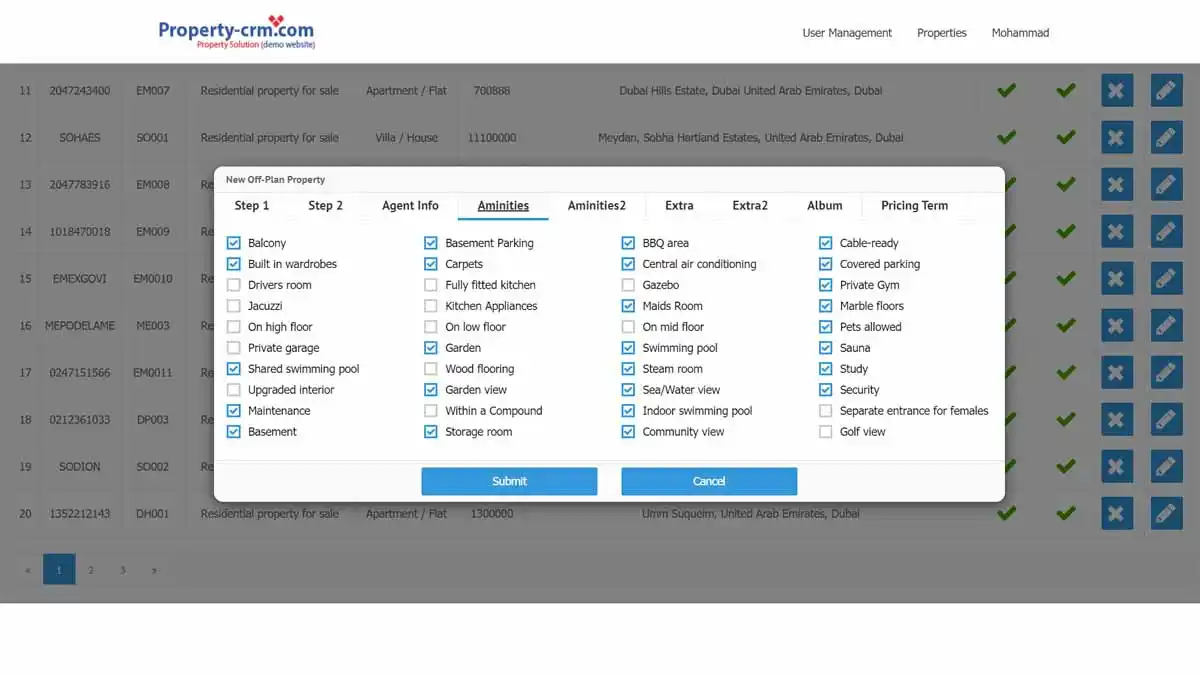Click the edit pencil icon for SOHAES row
This screenshot has width=1200, height=675.
coord(1166,137)
